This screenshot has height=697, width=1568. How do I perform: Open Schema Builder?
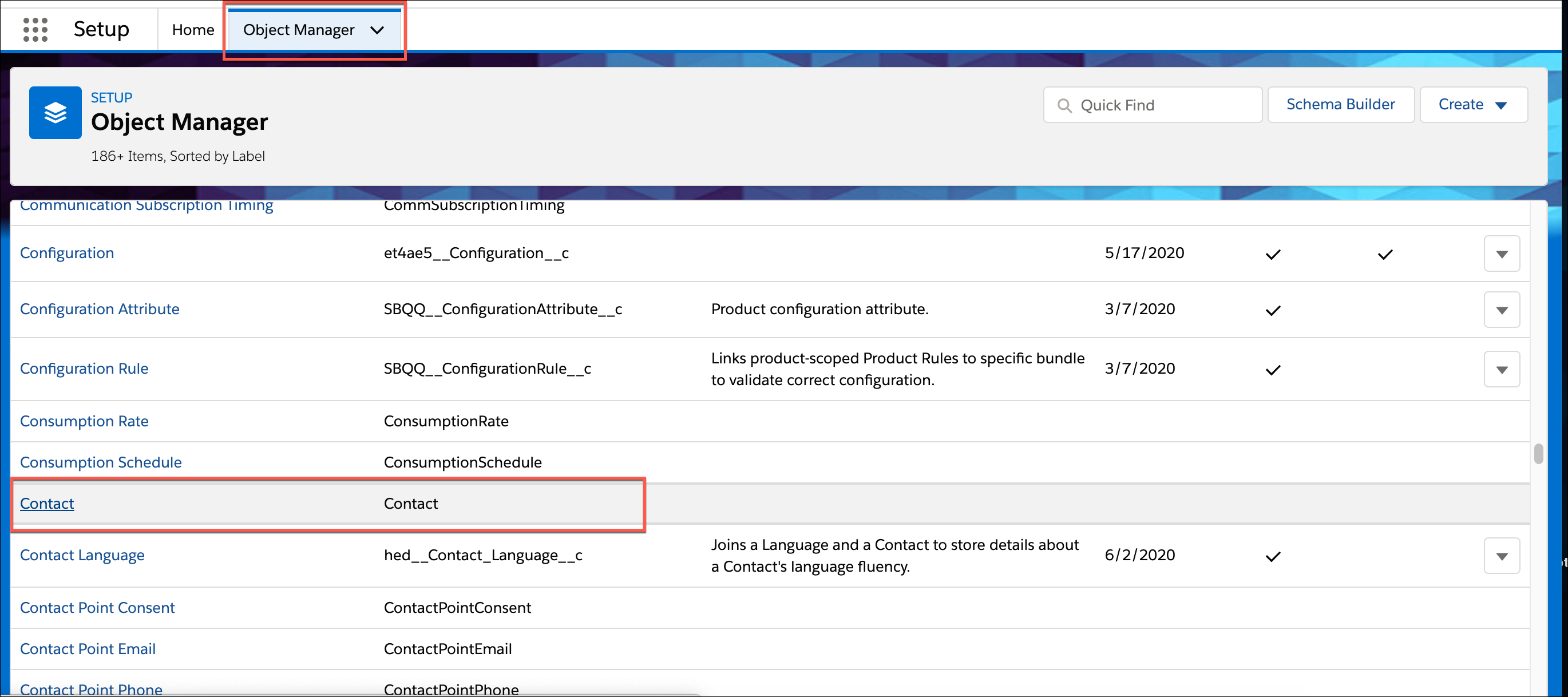[x=1340, y=104]
